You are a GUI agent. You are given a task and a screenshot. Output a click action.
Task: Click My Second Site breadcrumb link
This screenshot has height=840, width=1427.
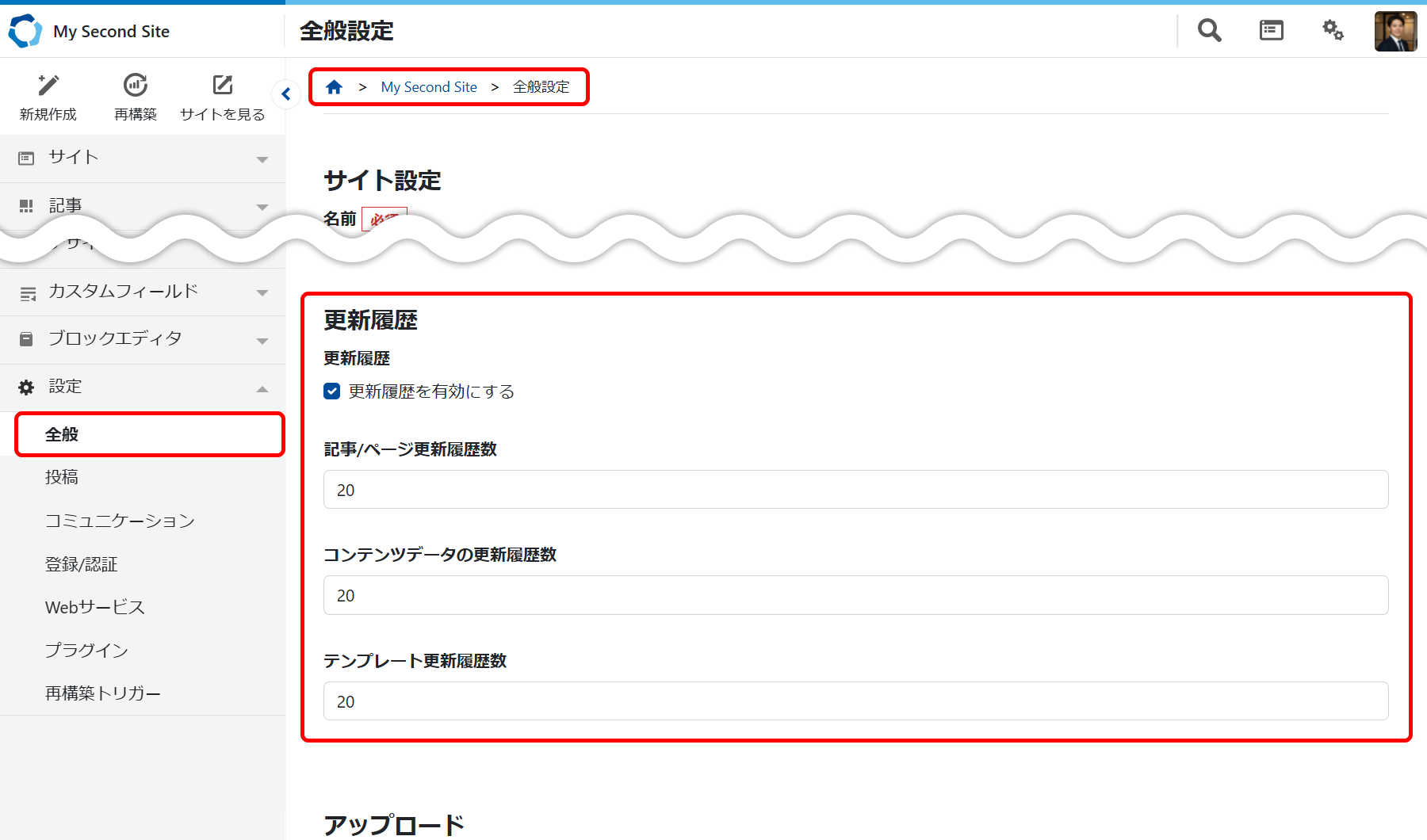pos(429,87)
